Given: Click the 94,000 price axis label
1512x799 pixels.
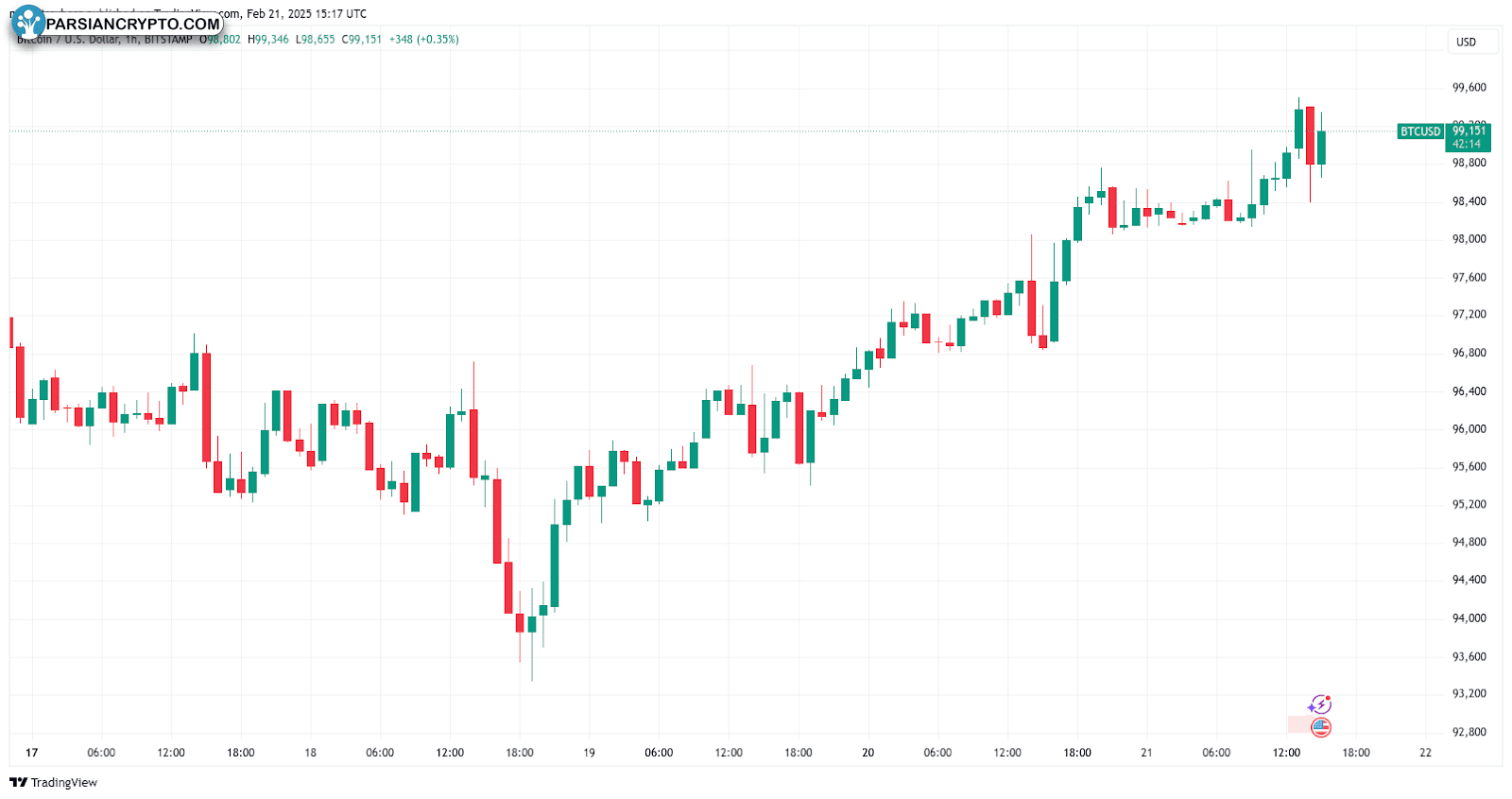Looking at the screenshot, I should (x=1469, y=618).
